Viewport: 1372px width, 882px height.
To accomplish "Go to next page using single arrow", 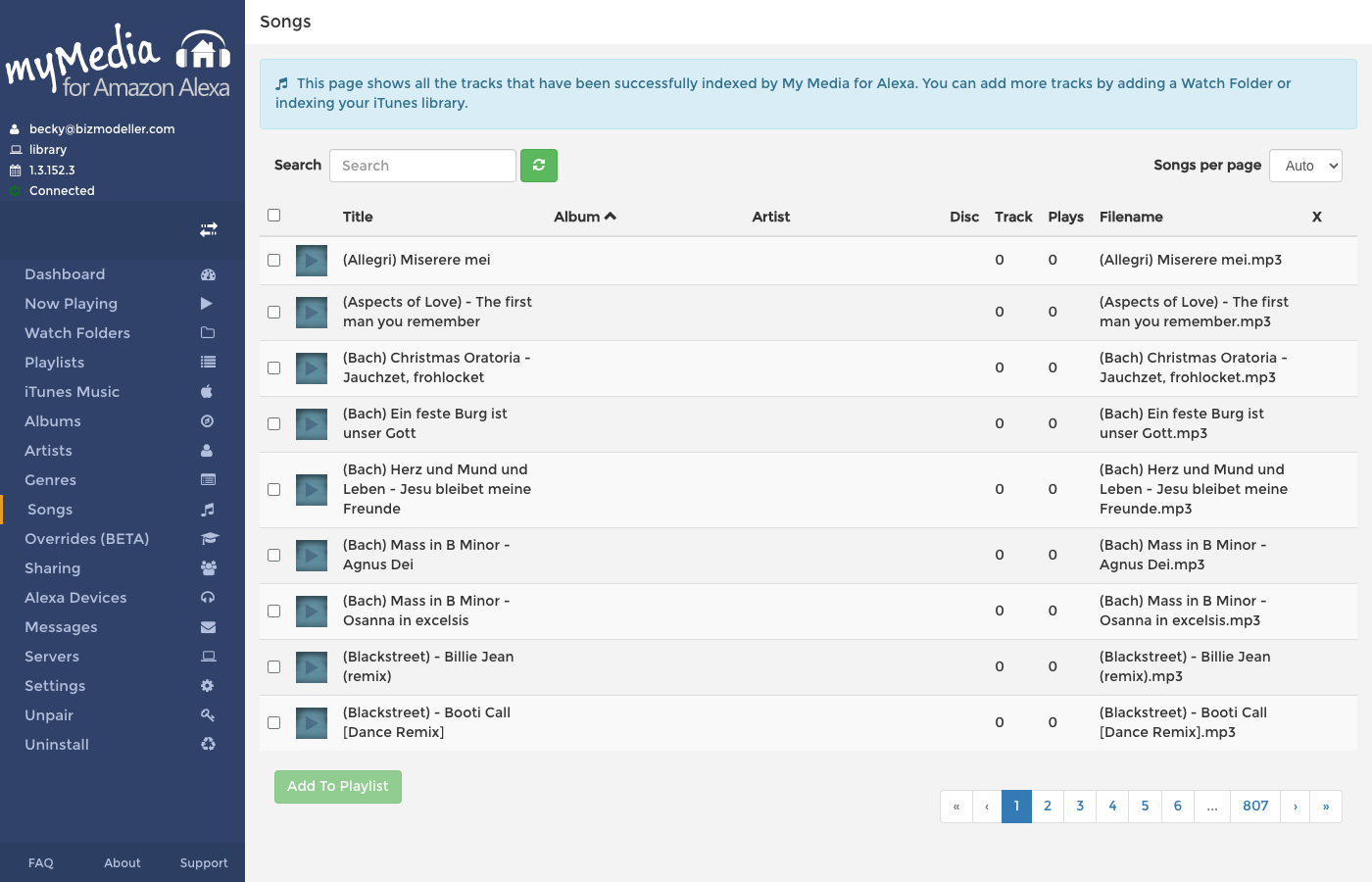I will point(1295,807).
